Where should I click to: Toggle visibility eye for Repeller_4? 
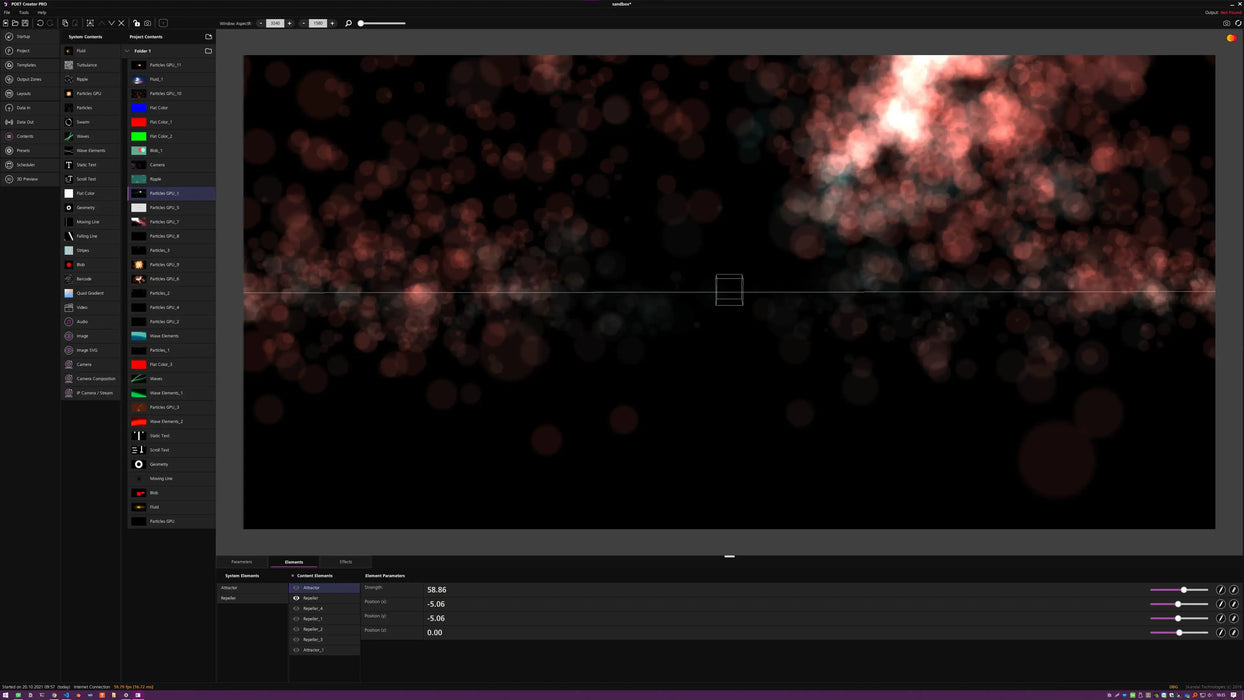point(296,608)
